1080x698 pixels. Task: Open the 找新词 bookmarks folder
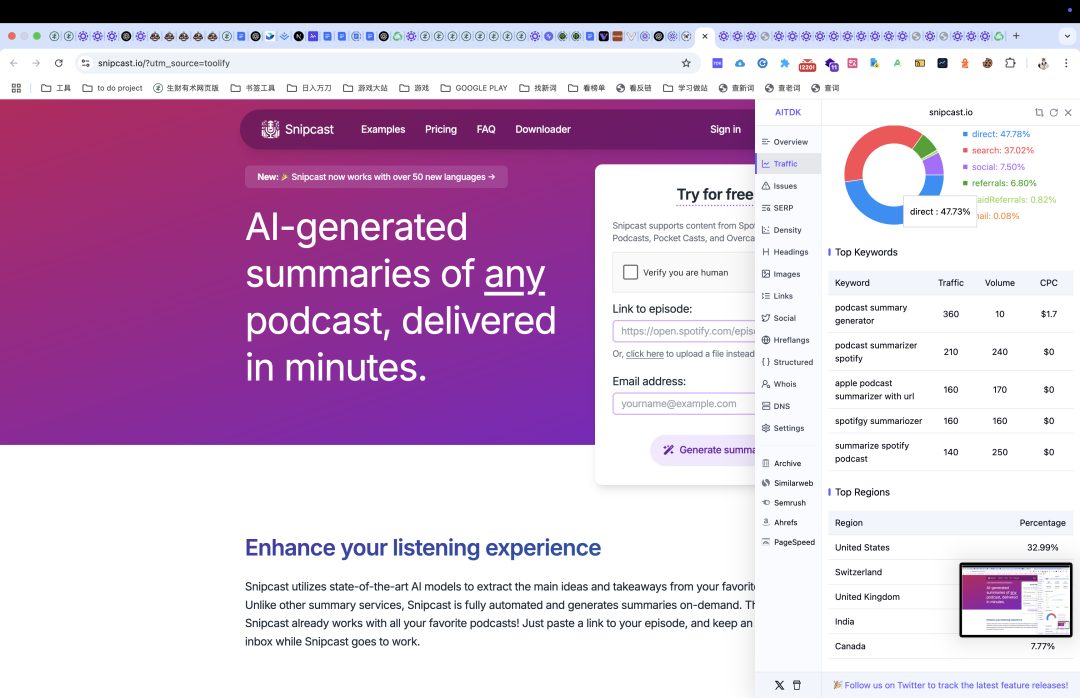pyautogui.click(x=537, y=88)
